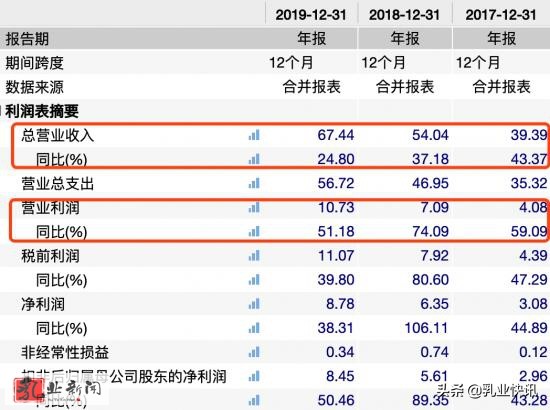
Task: Click pre-tax profit value 11.07
Action: pos(336,256)
